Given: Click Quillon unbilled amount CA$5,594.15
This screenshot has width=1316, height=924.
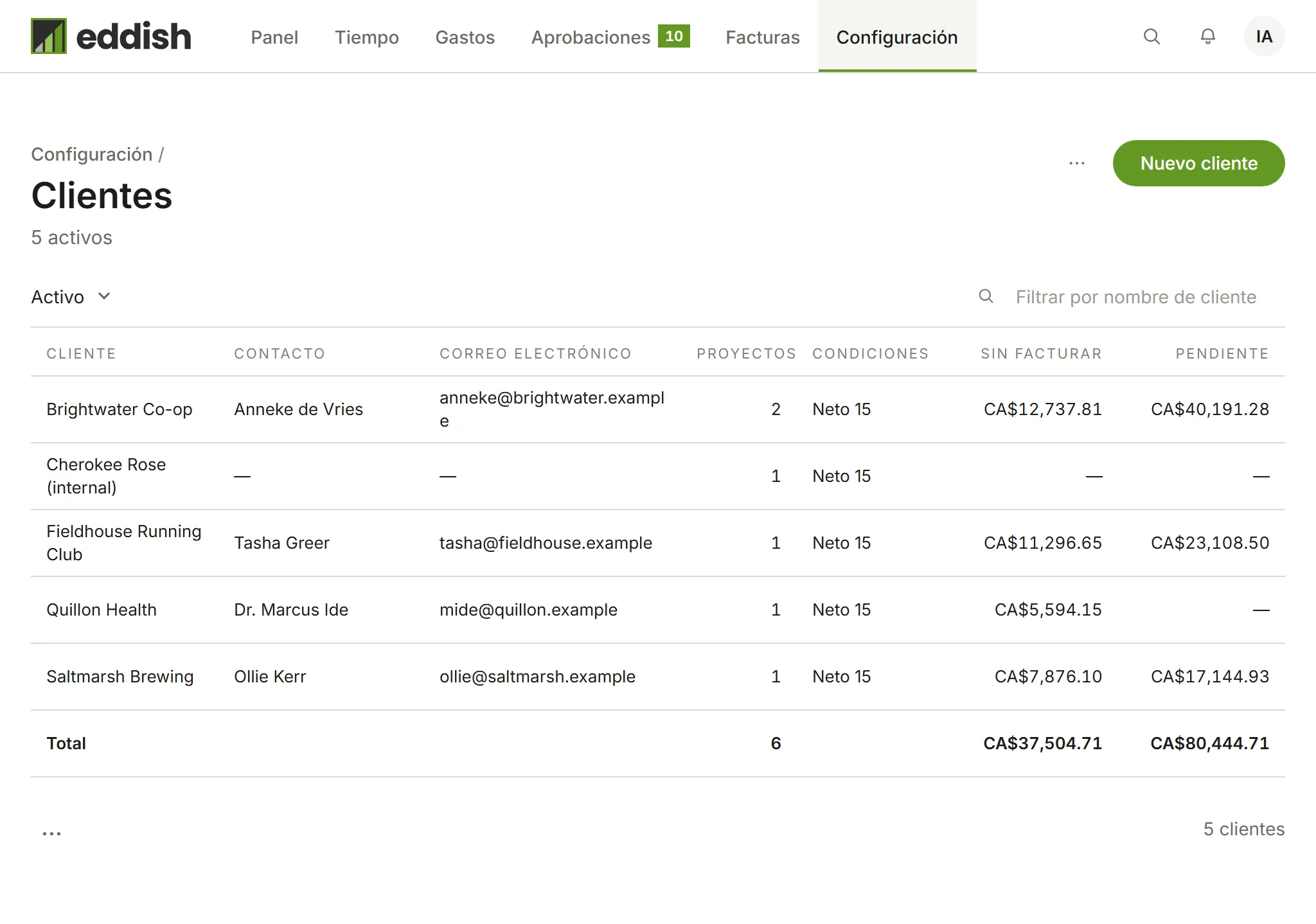Looking at the screenshot, I should 1048,610.
